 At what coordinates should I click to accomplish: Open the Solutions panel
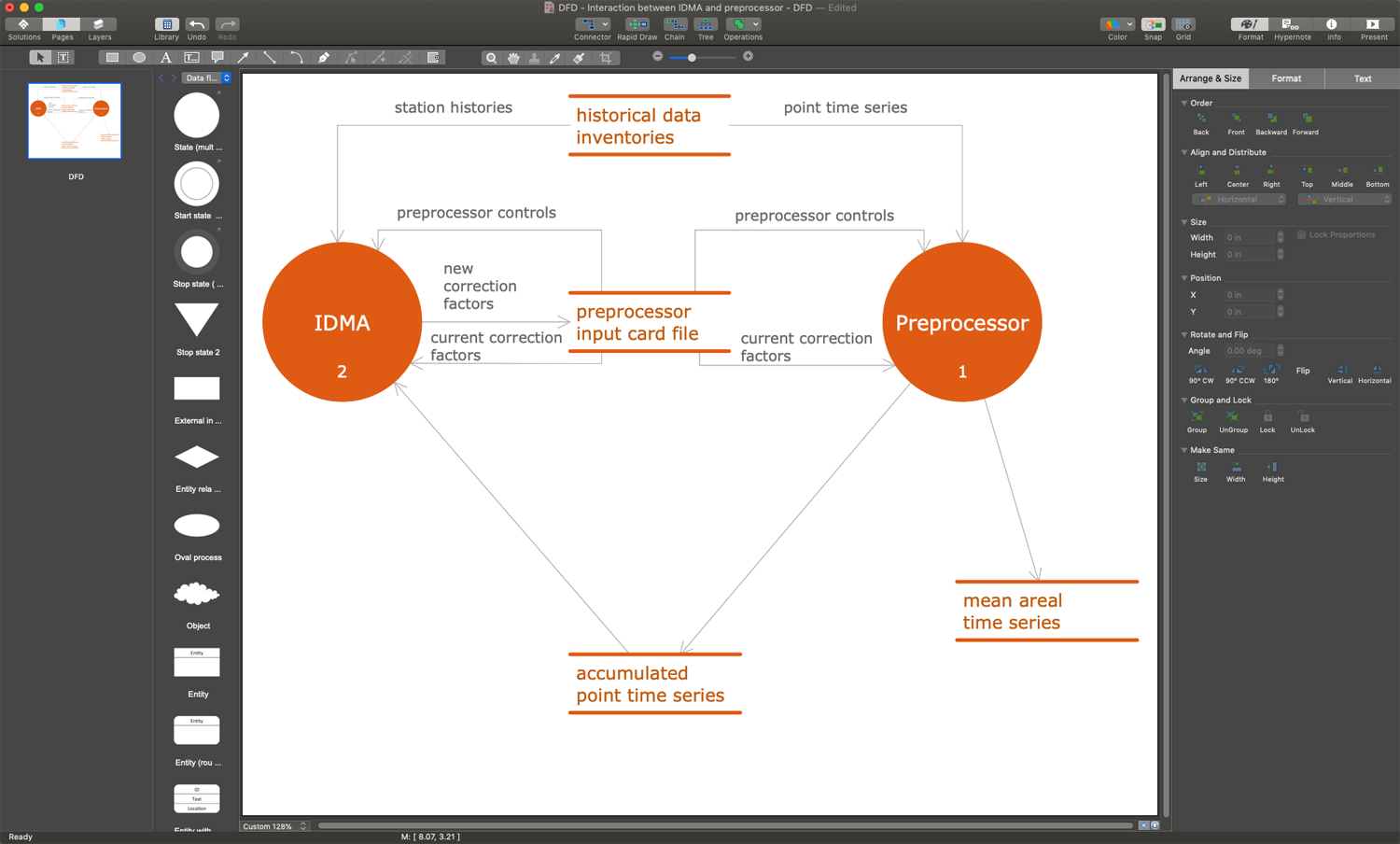pyautogui.click(x=23, y=28)
